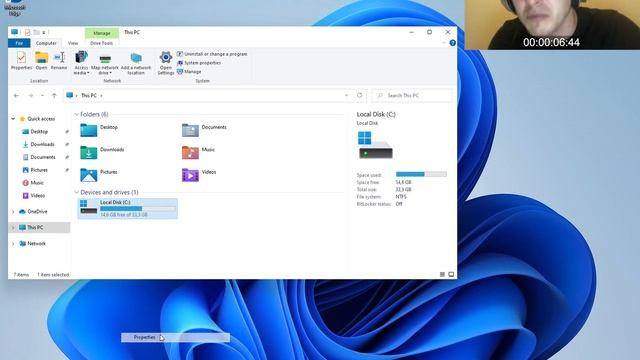The image size is (640, 360).
Task: Select the Pictures folder icon
Action: [89, 175]
